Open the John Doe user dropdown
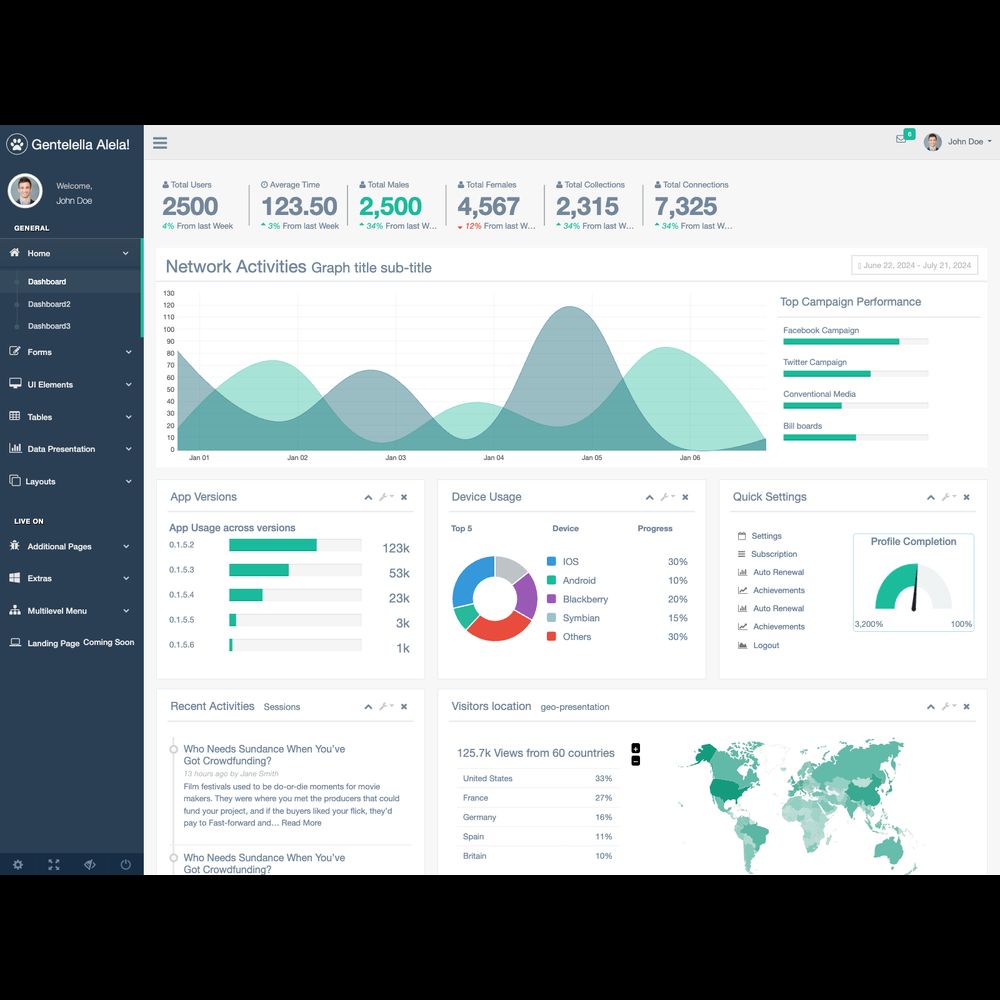This screenshot has width=1000, height=1000. tap(958, 142)
